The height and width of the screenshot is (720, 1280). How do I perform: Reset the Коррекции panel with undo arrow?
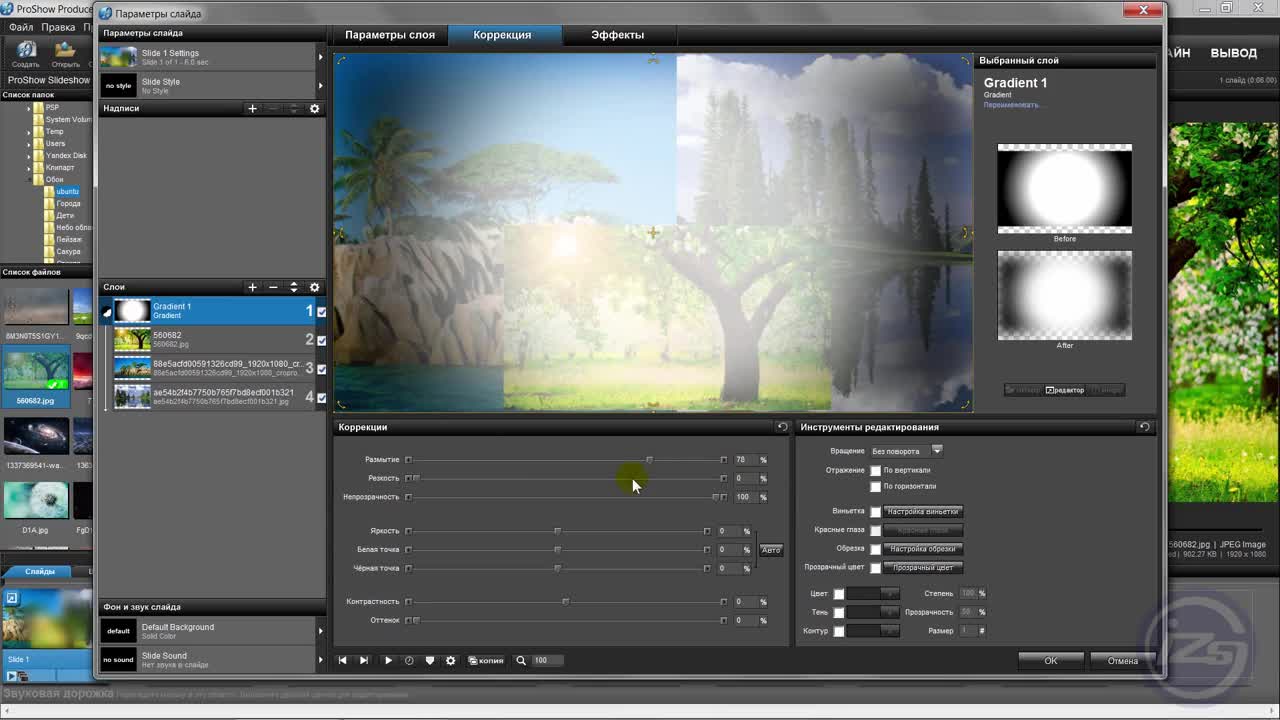pos(782,427)
